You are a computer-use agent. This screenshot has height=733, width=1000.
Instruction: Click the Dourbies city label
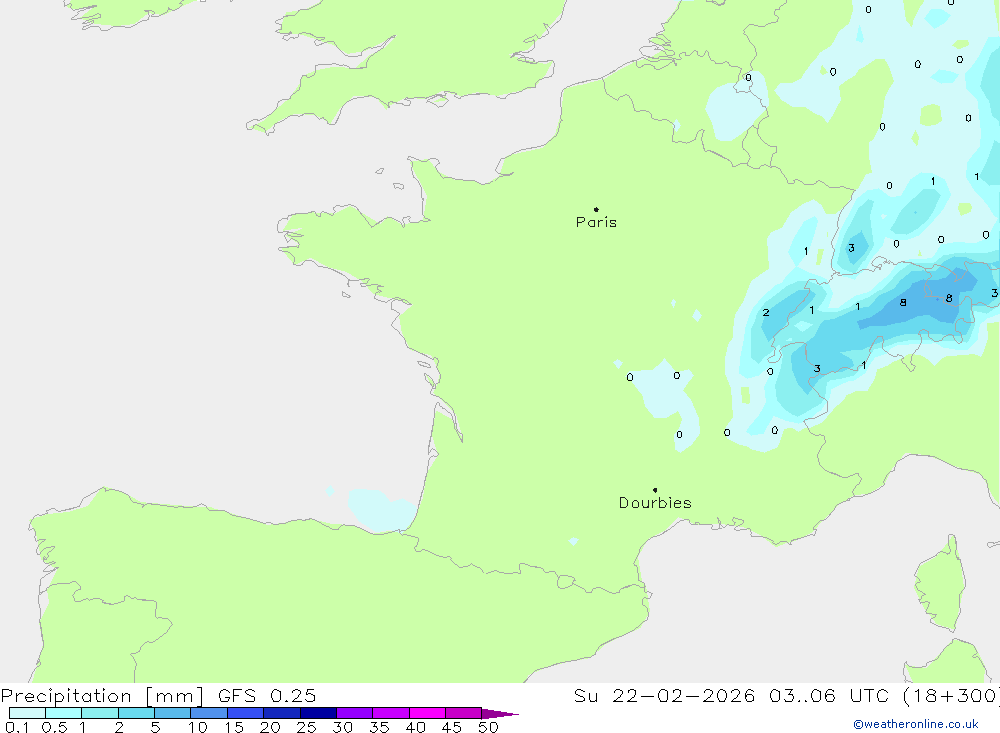tap(655, 503)
